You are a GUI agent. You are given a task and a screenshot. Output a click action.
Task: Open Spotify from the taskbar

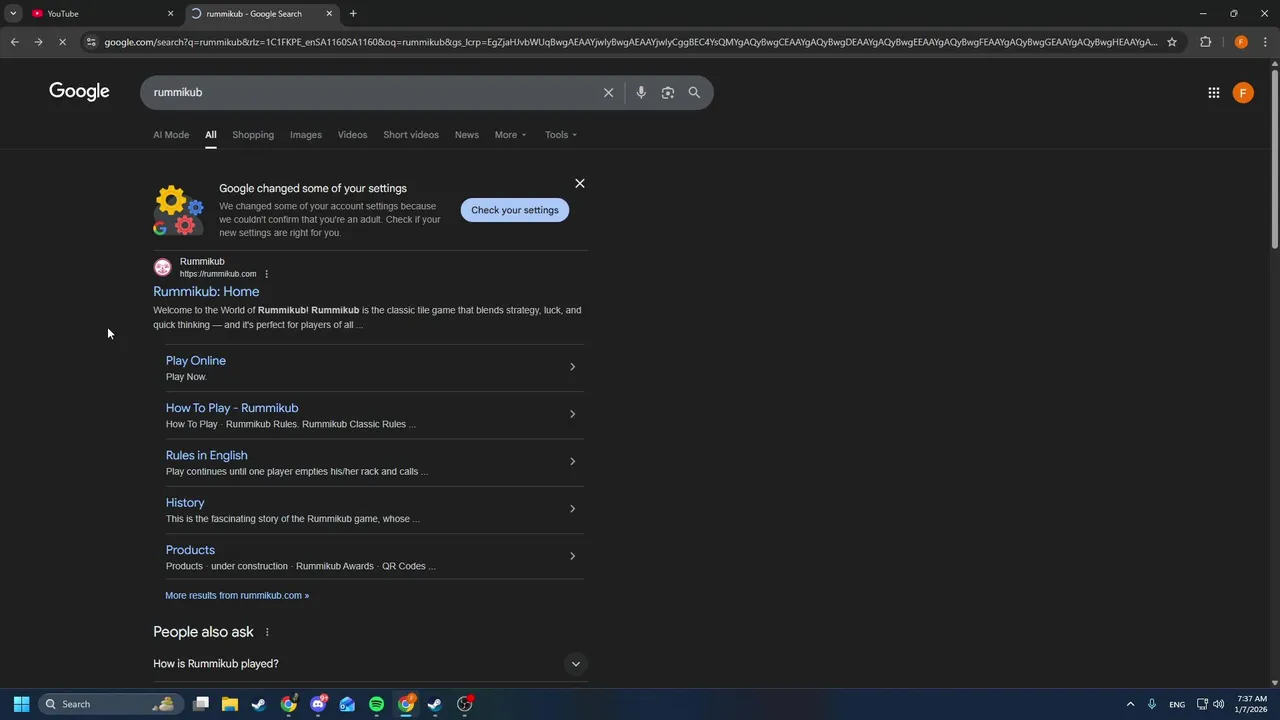[376, 704]
